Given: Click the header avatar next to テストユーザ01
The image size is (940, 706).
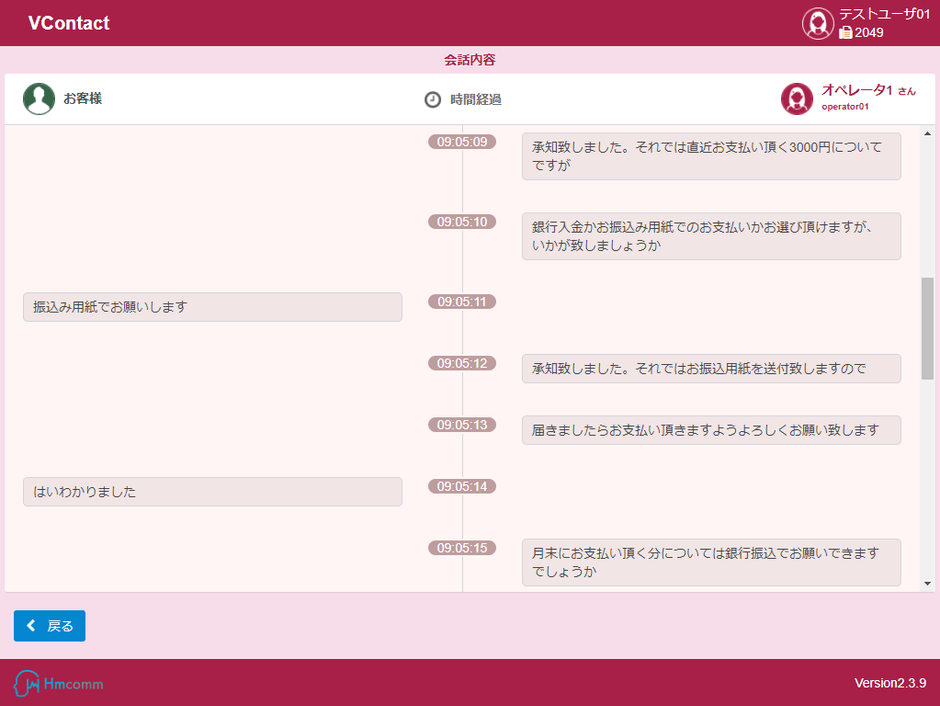Looking at the screenshot, I should pos(818,23).
